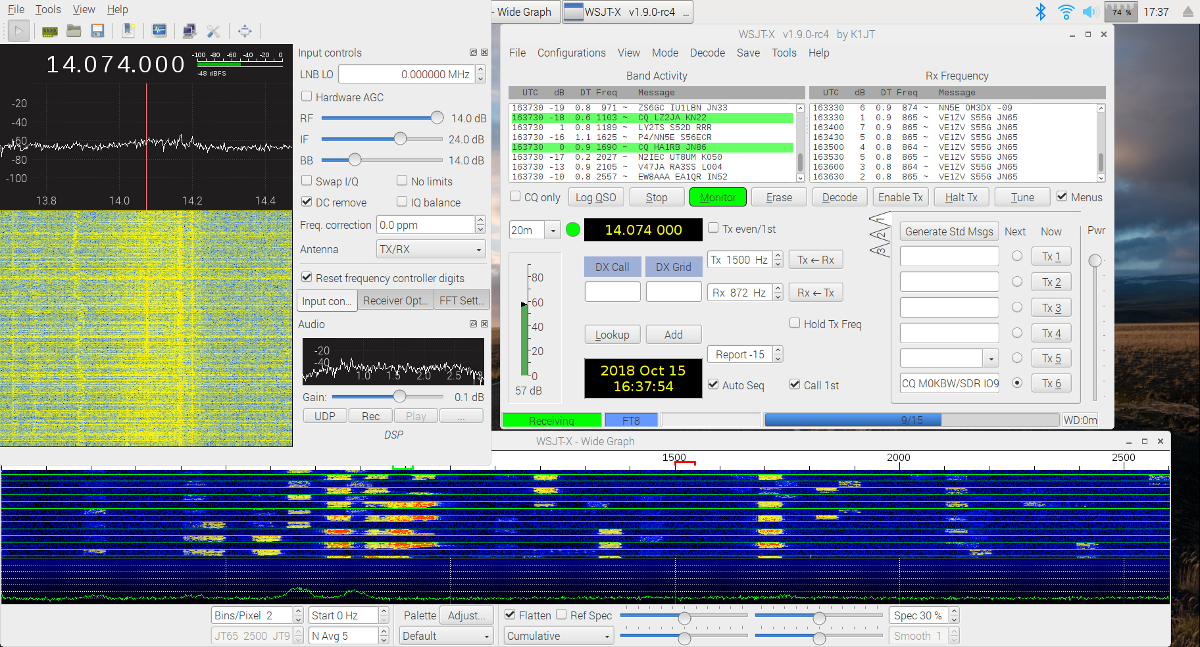Open the Palette Default dropdown
1200x647 pixels.
point(446,636)
